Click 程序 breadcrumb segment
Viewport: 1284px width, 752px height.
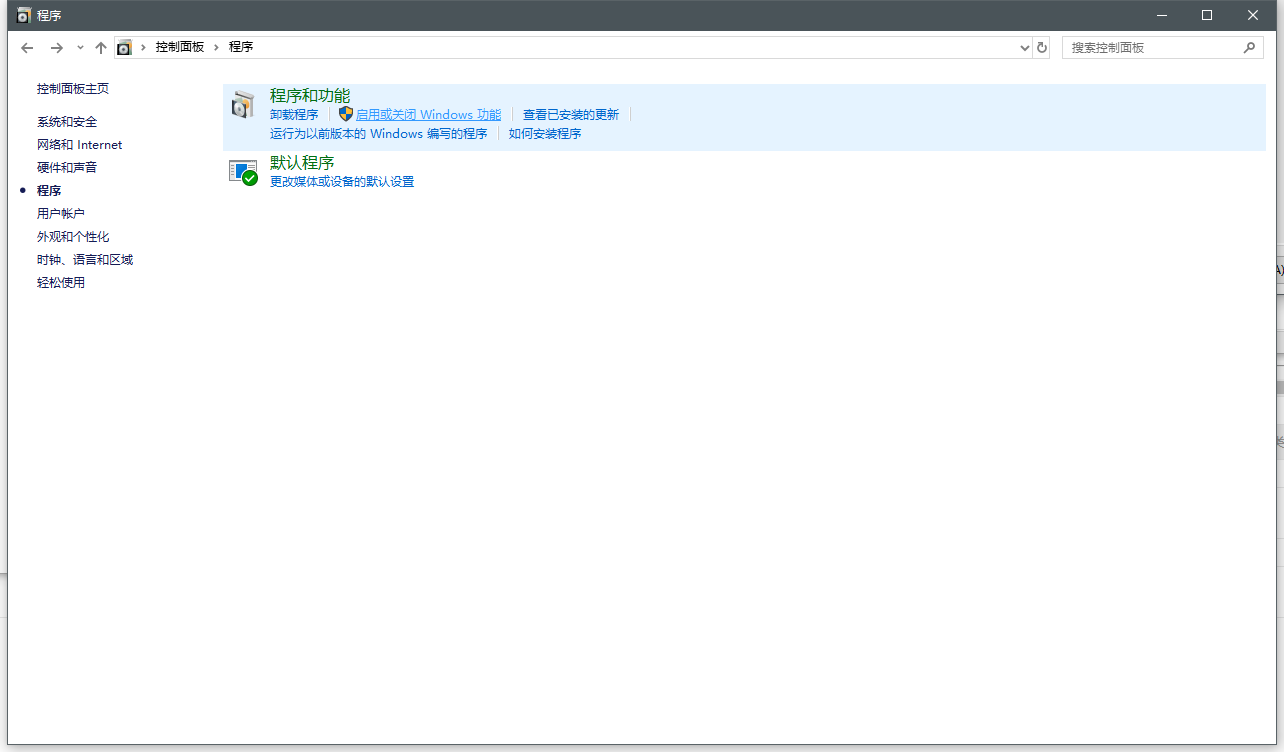[x=241, y=47]
